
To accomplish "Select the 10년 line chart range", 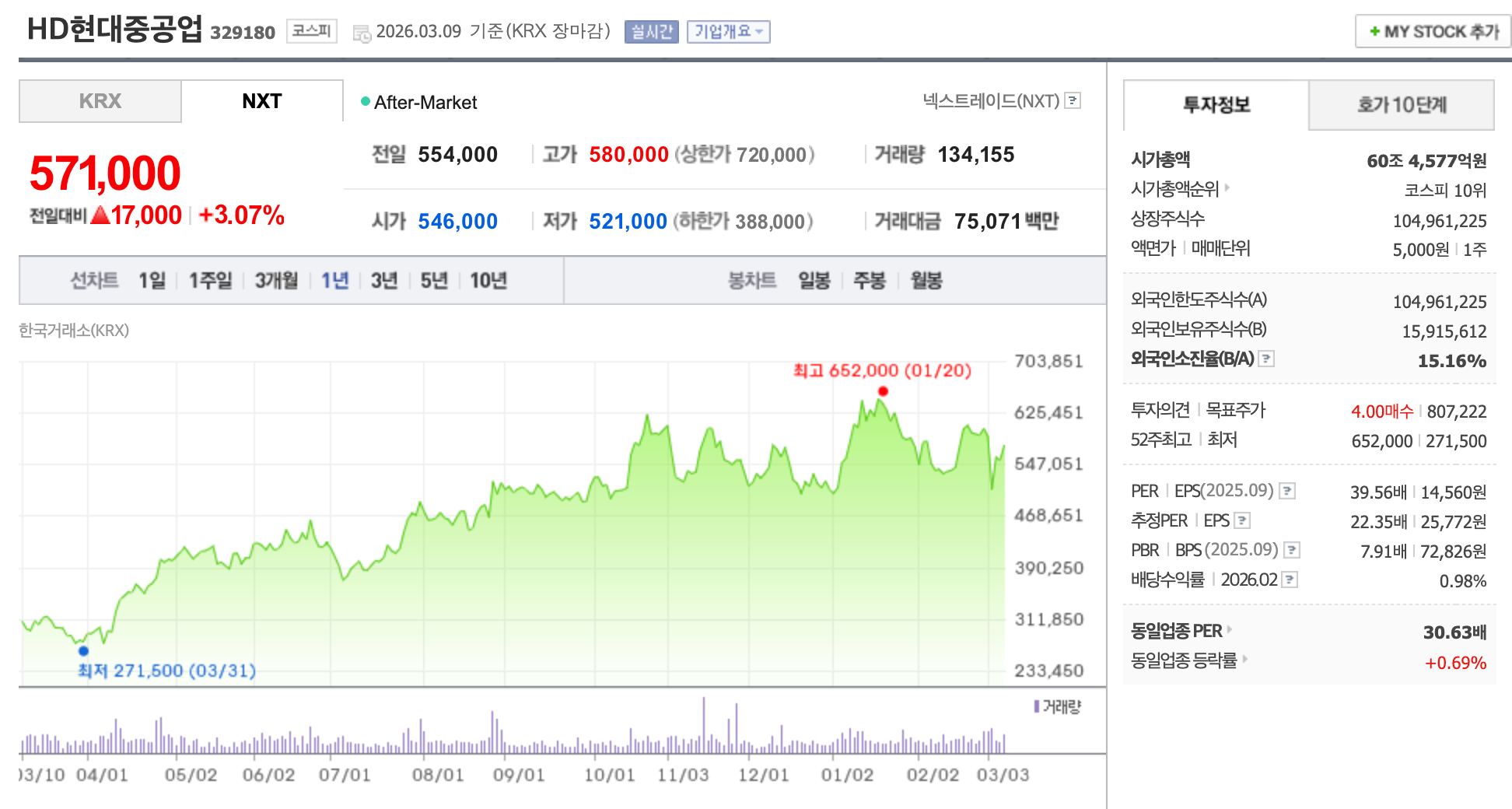I will (488, 280).
